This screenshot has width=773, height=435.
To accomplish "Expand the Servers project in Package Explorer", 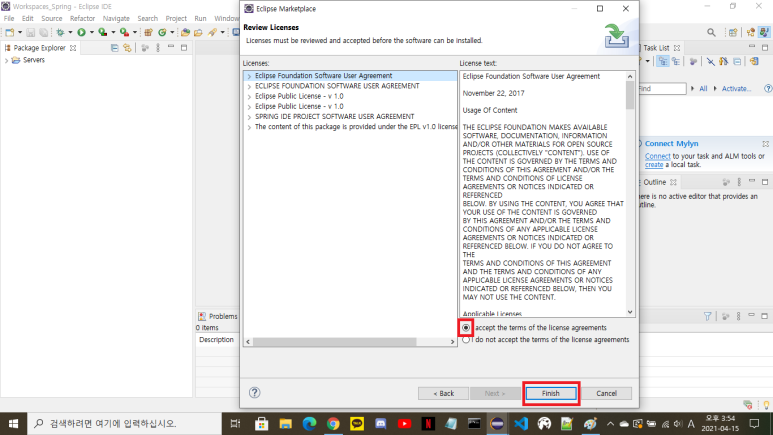I will point(6,60).
